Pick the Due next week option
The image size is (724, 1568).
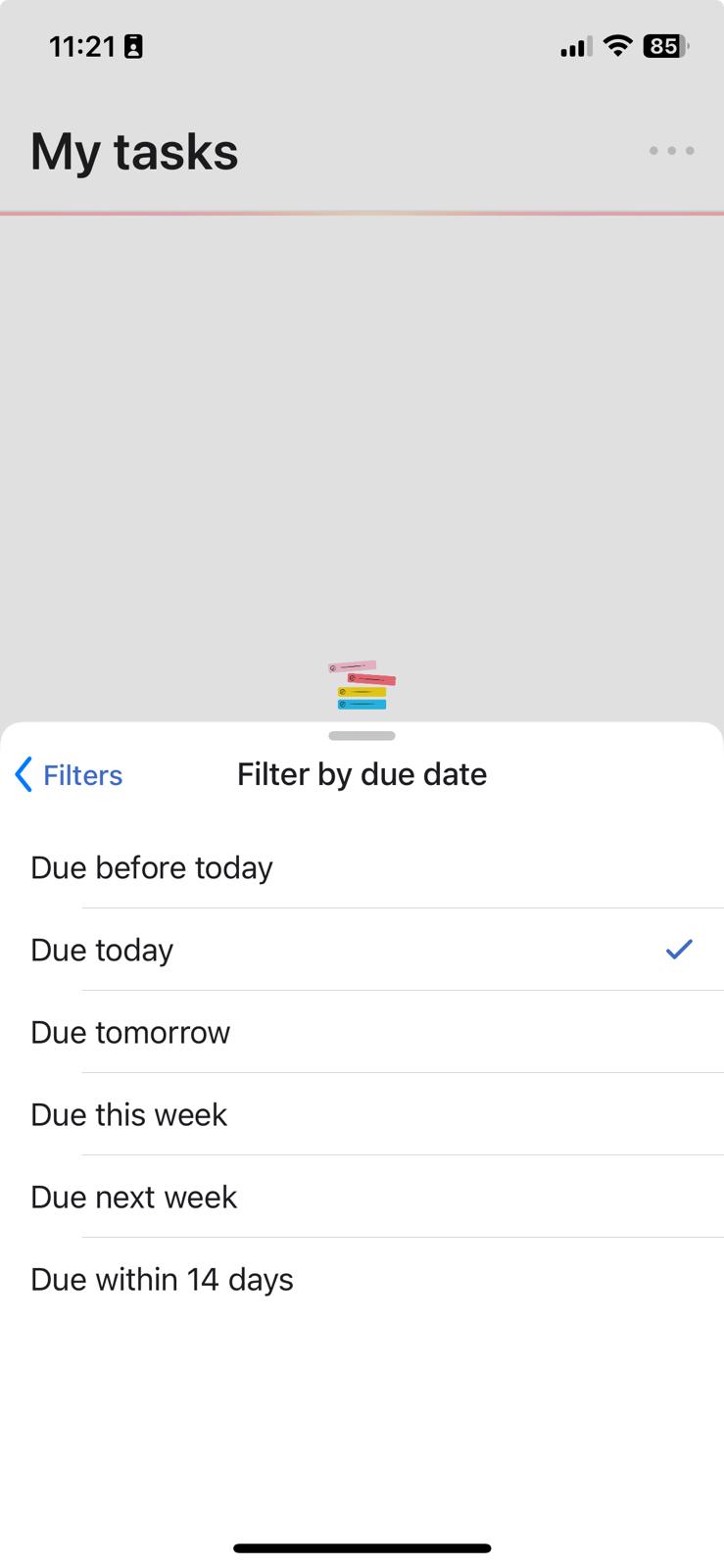[x=362, y=1197]
